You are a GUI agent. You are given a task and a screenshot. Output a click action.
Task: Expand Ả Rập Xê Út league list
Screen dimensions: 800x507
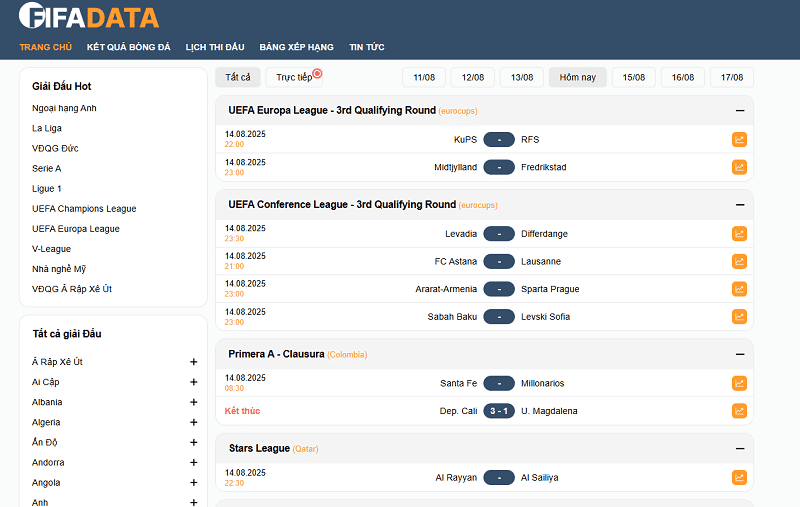click(194, 362)
